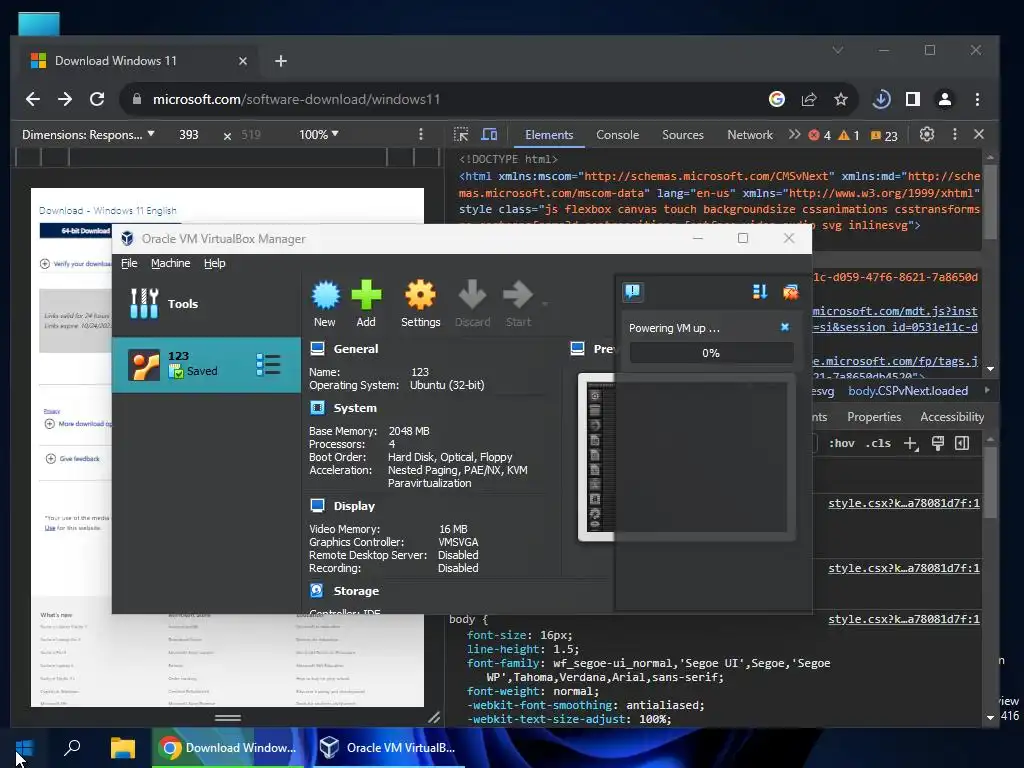The height and width of the screenshot is (768, 1024).
Task: Open Windows Start menu on taskbar
Action: click(24, 748)
